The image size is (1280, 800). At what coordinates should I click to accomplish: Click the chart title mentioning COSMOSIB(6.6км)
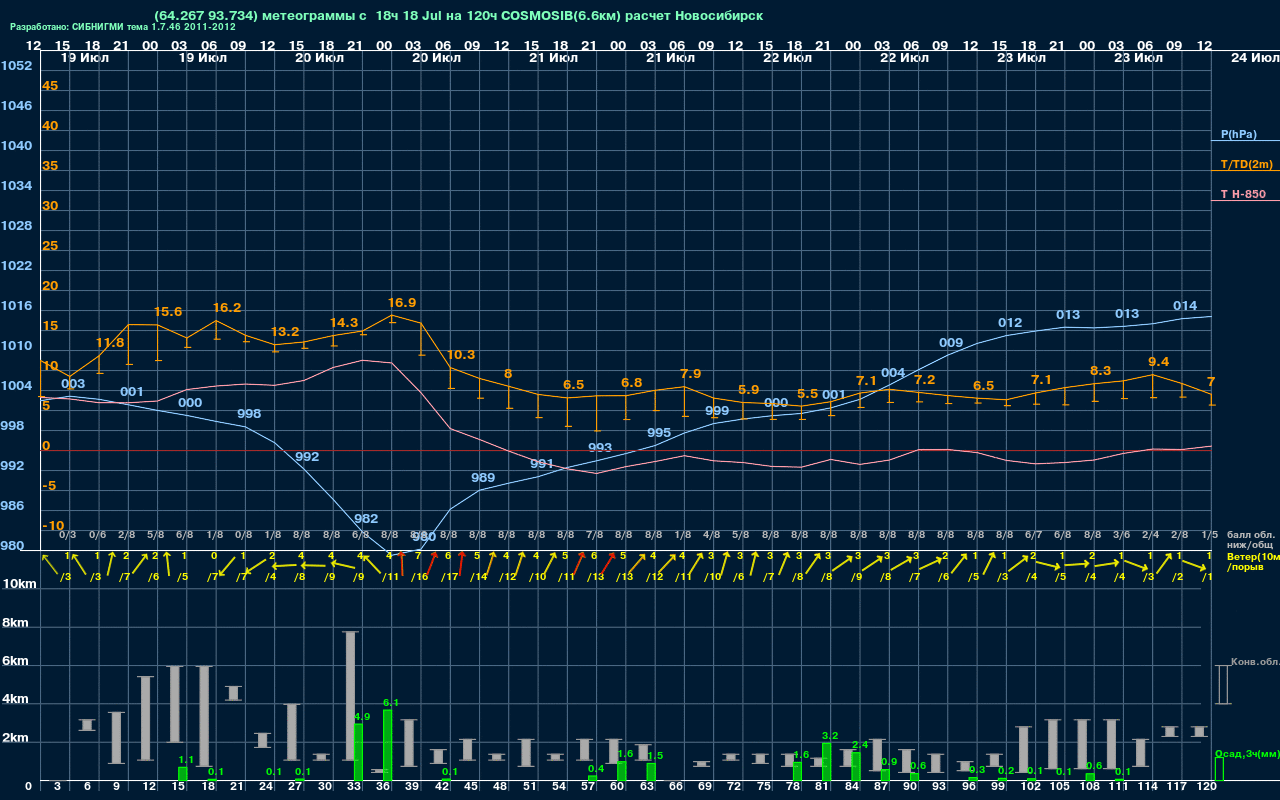(x=458, y=16)
